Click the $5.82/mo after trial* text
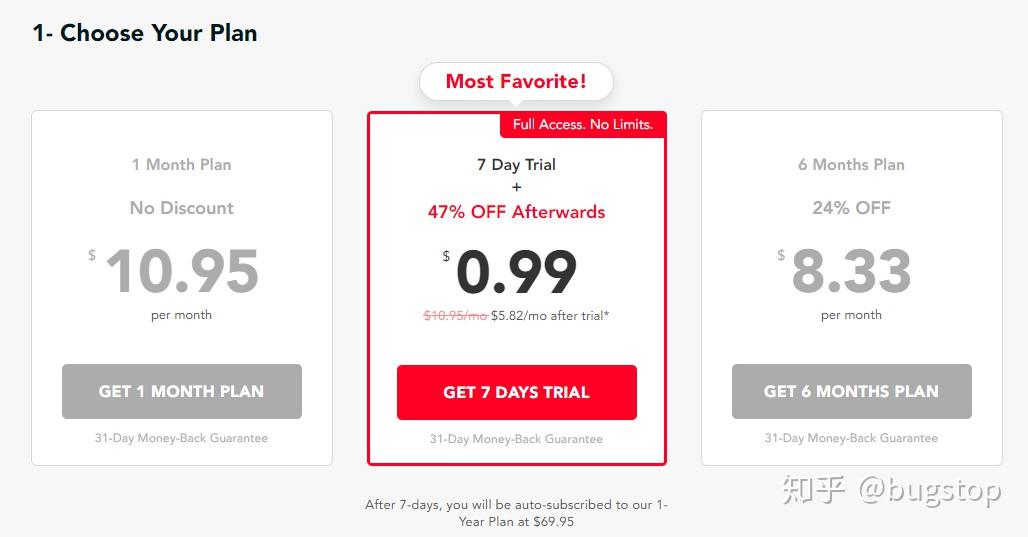 (x=550, y=315)
